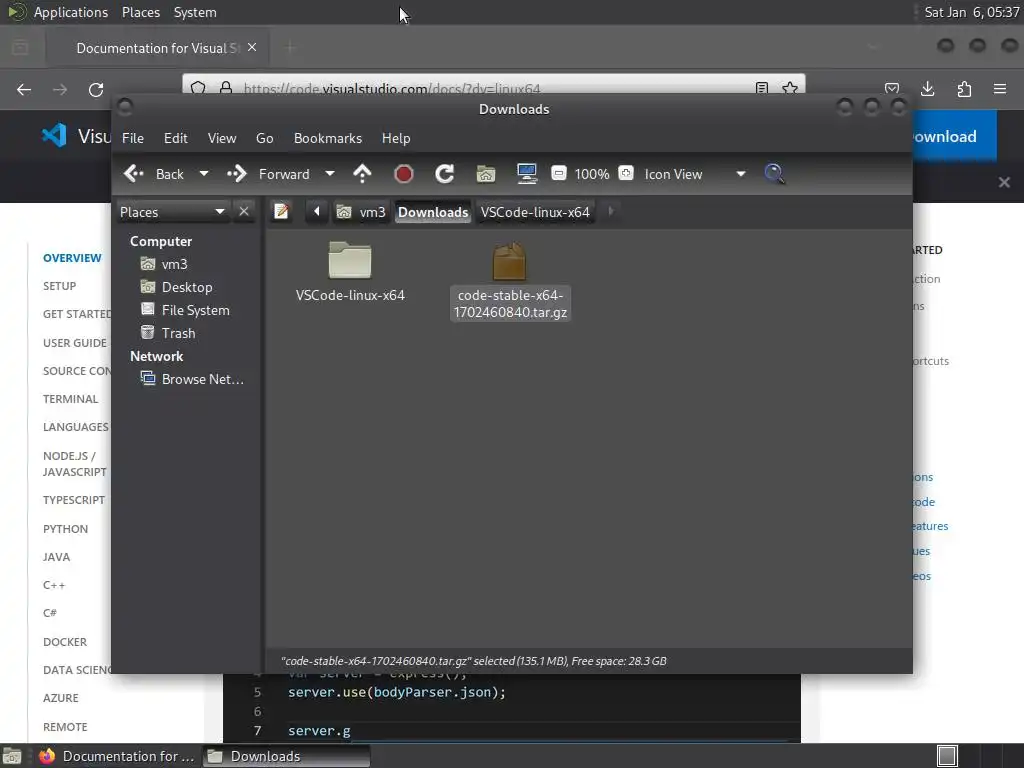Toggle reader view icon in address bar
Viewport: 1024px width, 768px height.
pos(761,88)
